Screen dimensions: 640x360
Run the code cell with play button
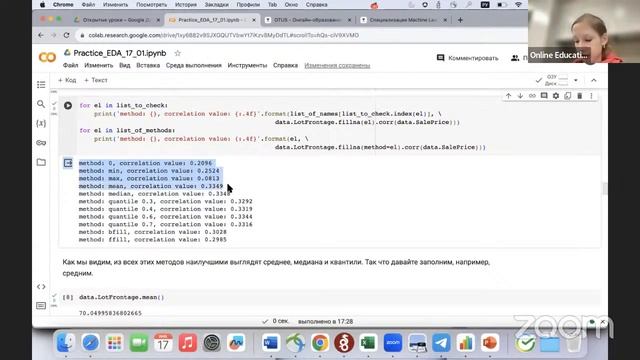(68, 106)
